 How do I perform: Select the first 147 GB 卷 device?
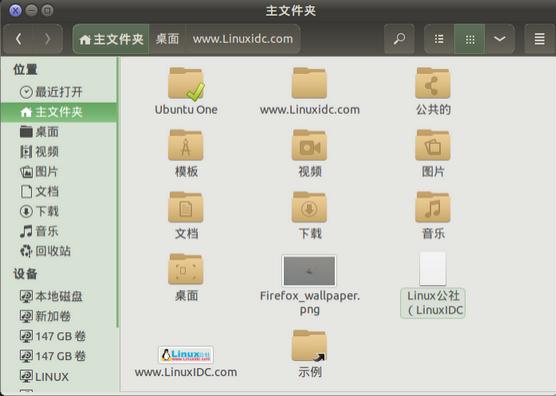point(59,336)
